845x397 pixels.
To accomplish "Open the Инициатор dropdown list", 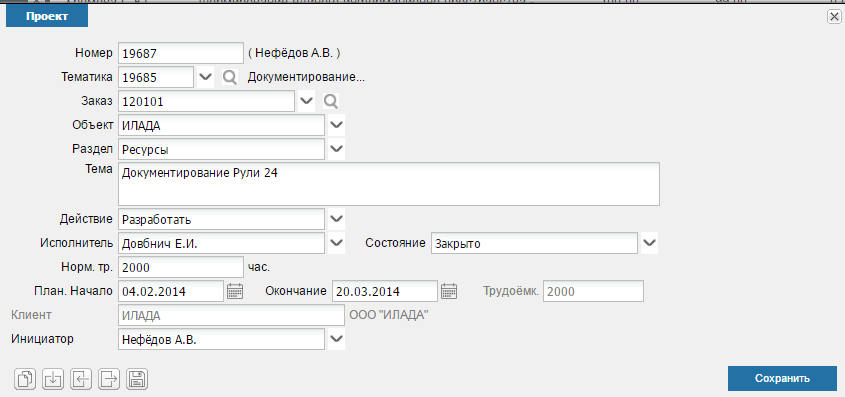I will coord(336,339).
